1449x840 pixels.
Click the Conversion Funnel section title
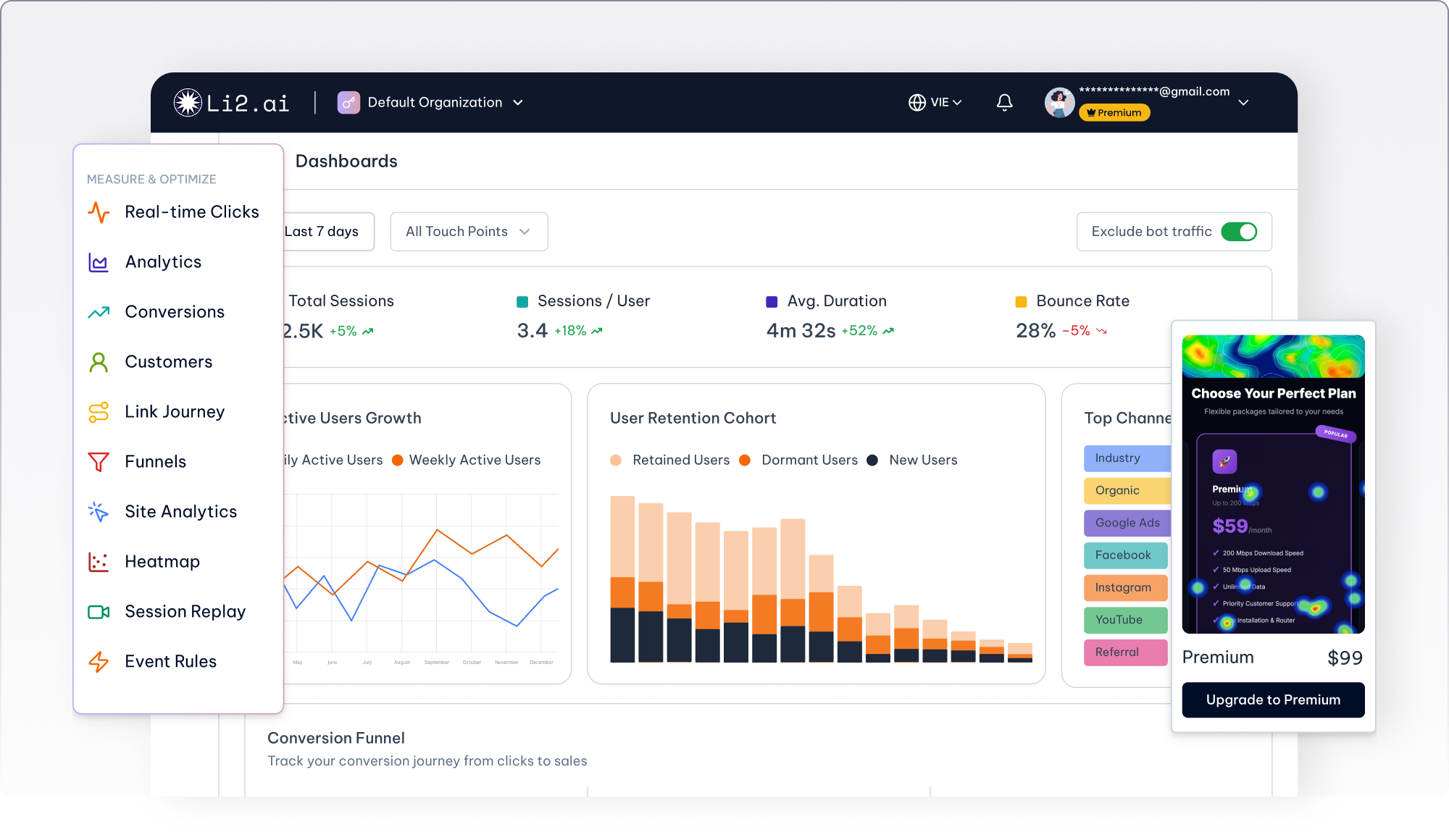(x=336, y=738)
